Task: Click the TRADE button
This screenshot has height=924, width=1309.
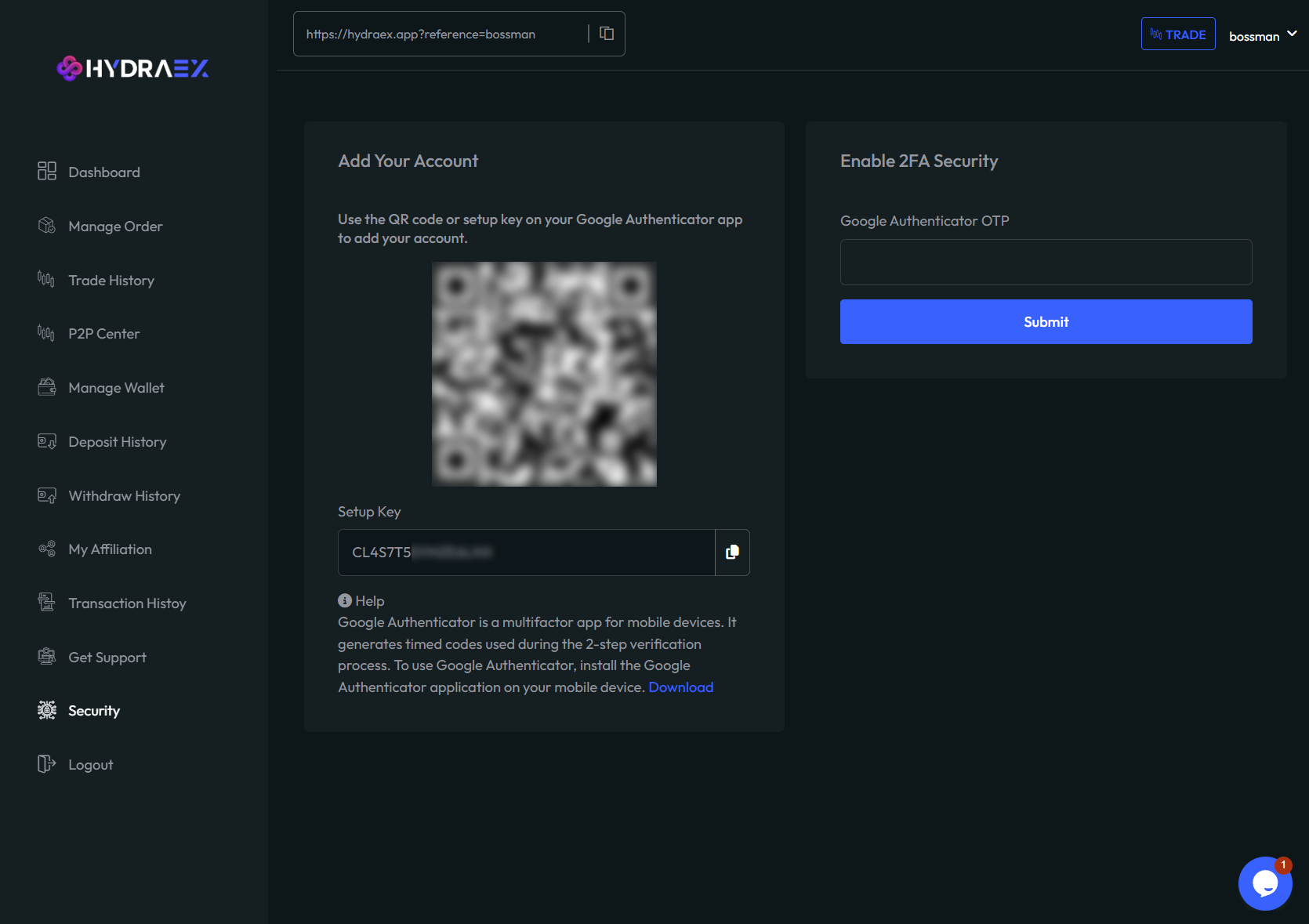Action: (1178, 34)
